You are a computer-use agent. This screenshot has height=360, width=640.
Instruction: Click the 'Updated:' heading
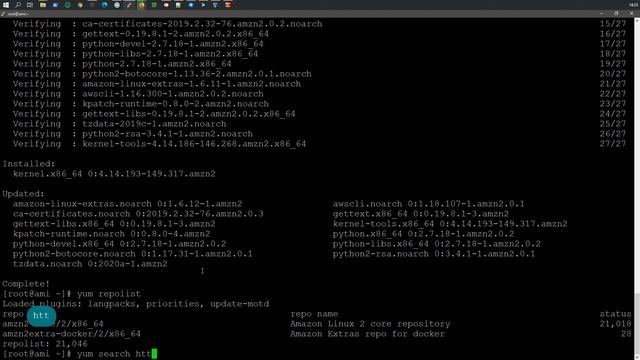[23, 194]
